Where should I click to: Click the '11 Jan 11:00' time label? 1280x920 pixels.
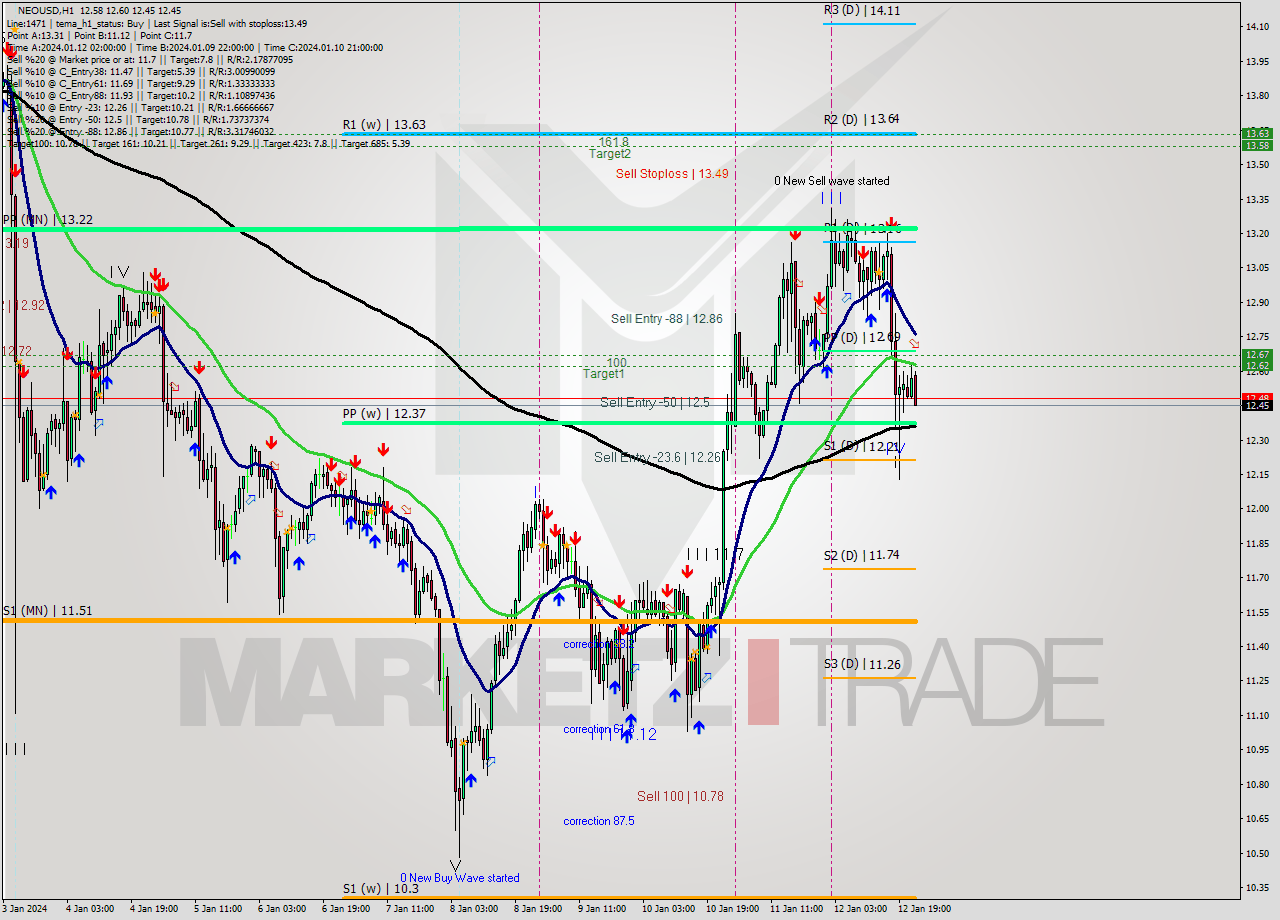click(794, 909)
